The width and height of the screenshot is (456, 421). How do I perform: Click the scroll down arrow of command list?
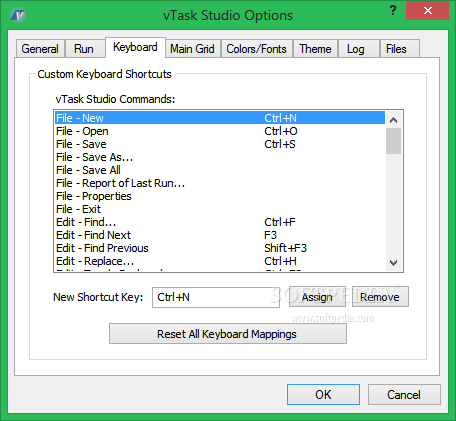click(x=394, y=263)
